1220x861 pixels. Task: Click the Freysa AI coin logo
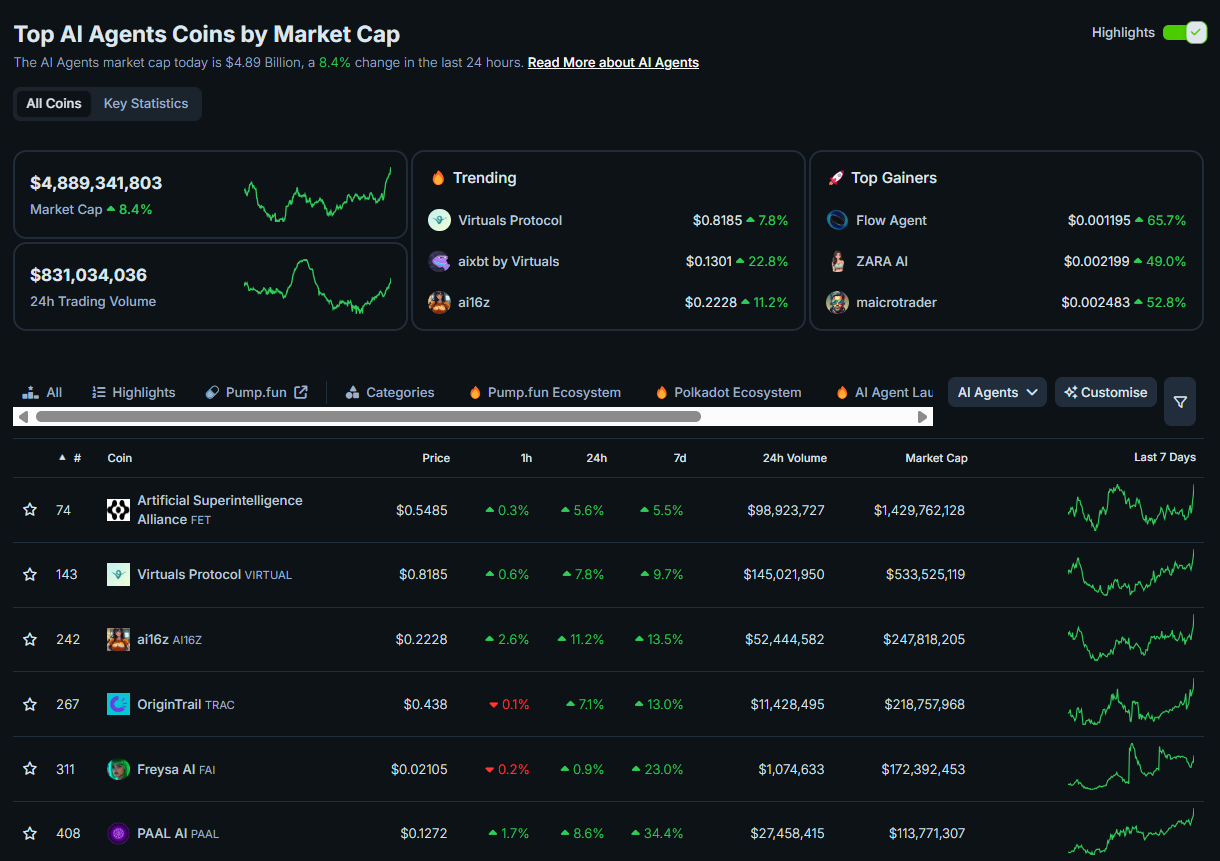click(x=118, y=769)
